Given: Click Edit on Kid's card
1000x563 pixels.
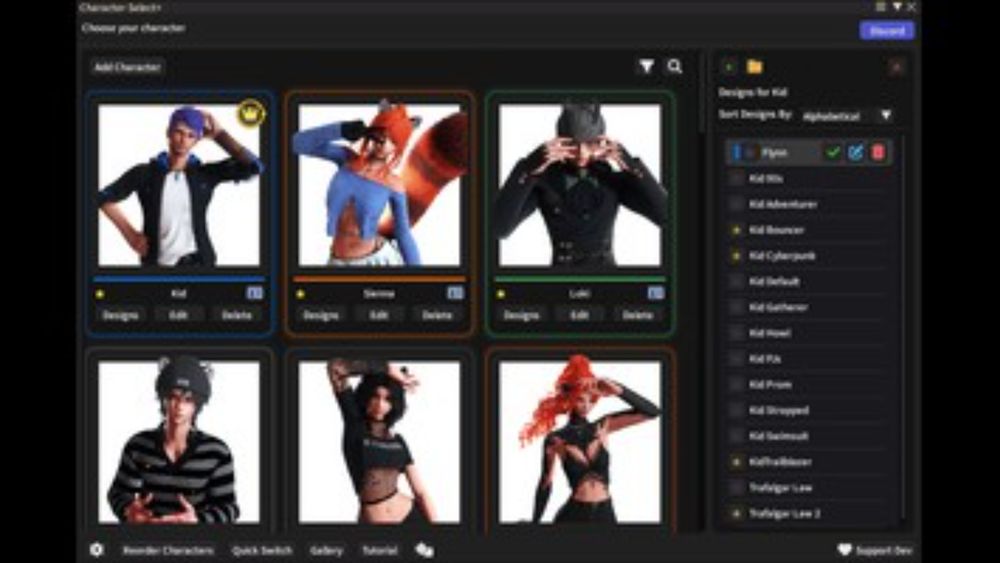Looking at the screenshot, I should [x=179, y=315].
